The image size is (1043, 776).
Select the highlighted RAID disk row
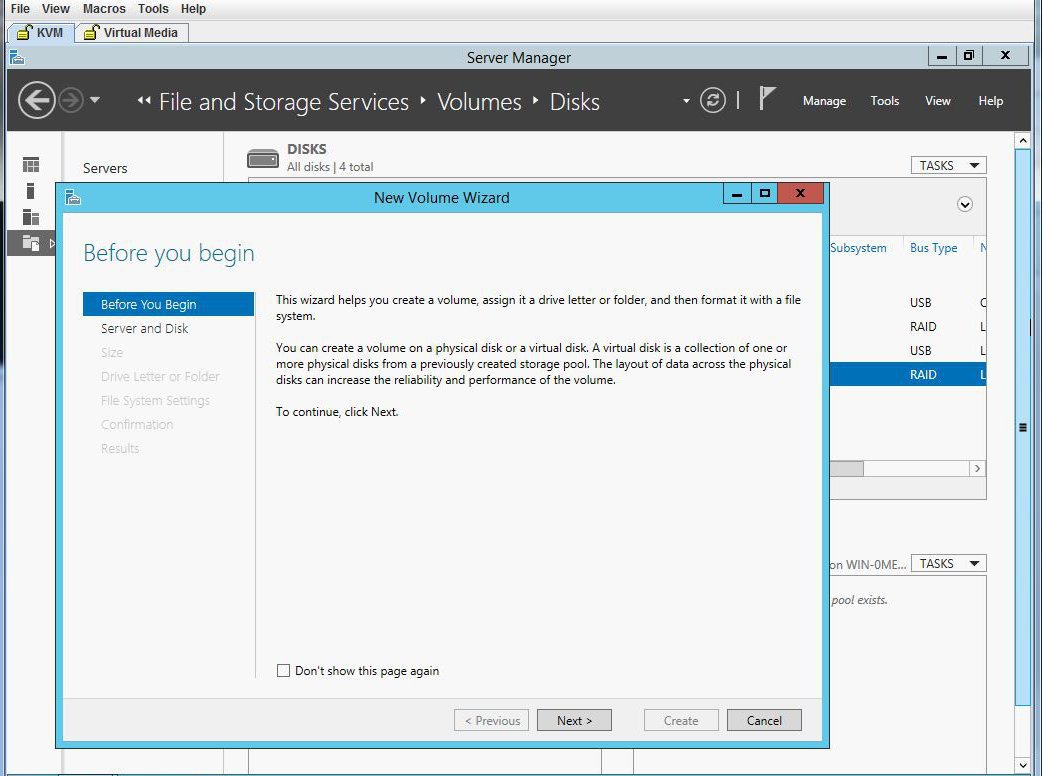tap(908, 374)
